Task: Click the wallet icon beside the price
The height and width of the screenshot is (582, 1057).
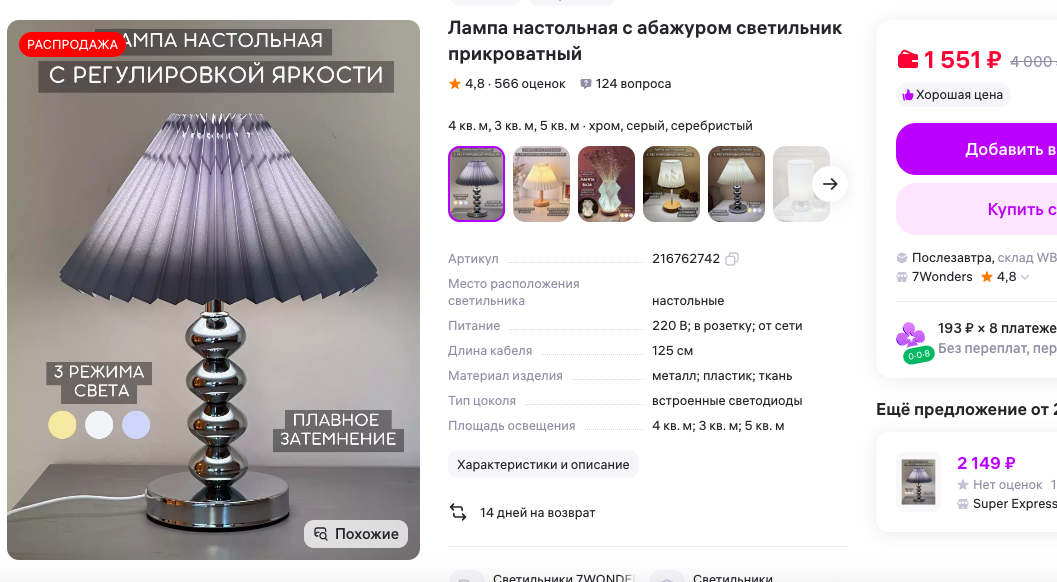Action: click(x=907, y=60)
